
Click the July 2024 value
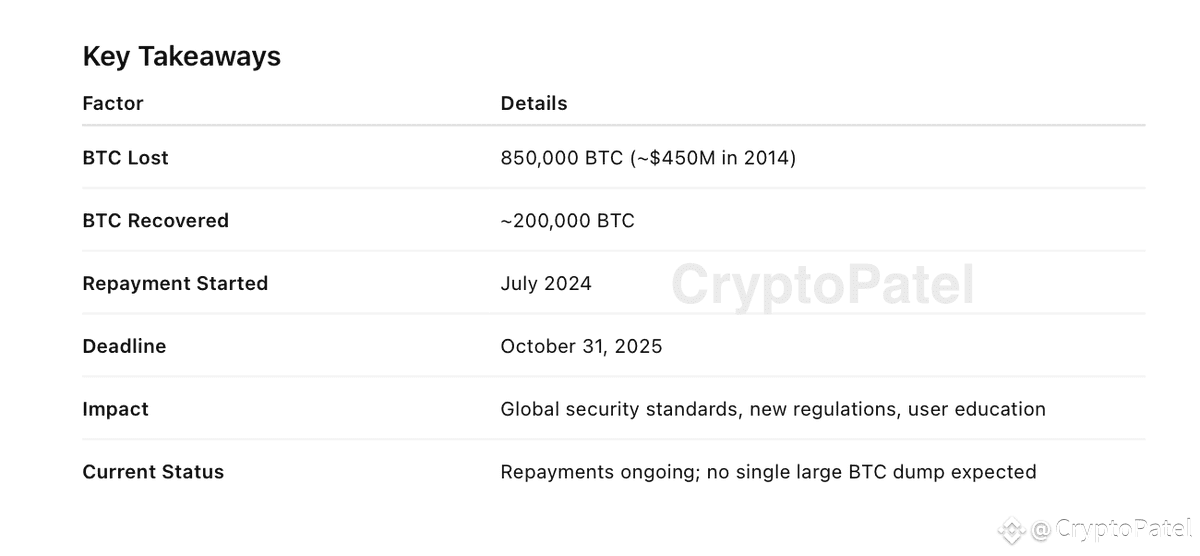[546, 284]
